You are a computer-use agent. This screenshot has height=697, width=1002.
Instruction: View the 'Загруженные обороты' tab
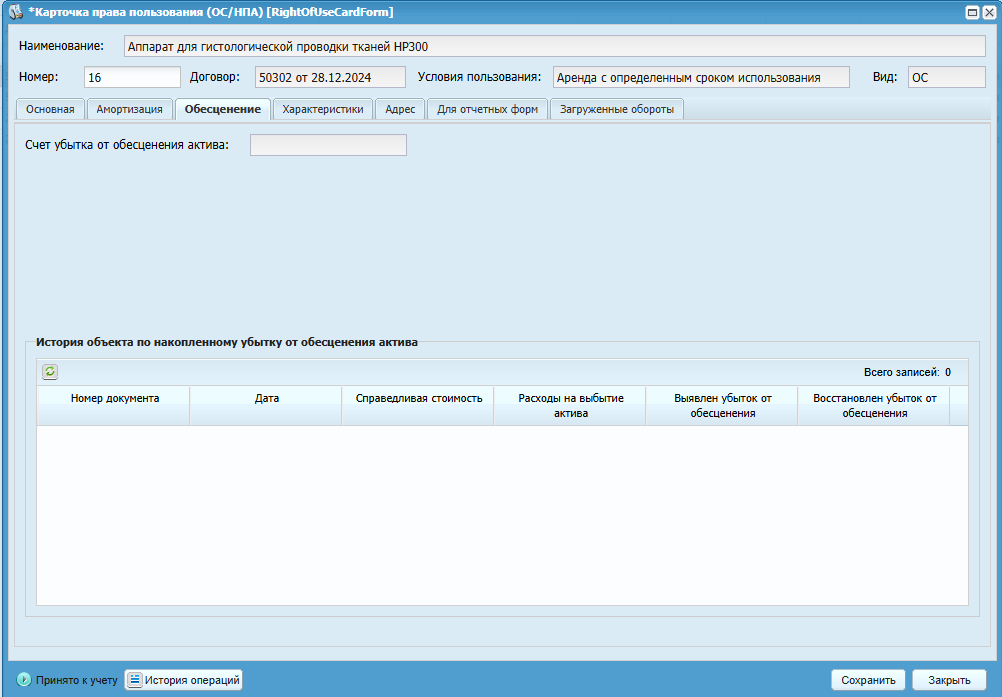(x=616, y=109)
